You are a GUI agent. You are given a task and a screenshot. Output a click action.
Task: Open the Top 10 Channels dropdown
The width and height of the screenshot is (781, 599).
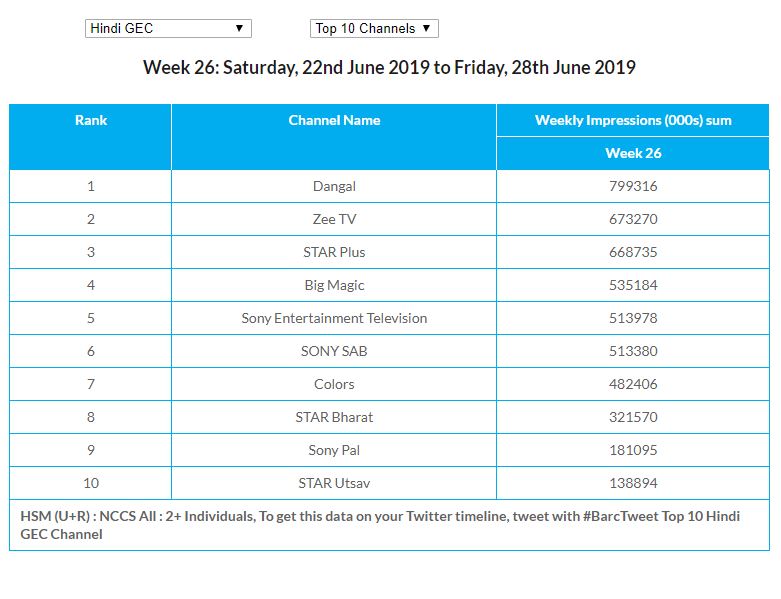(374, 29)
